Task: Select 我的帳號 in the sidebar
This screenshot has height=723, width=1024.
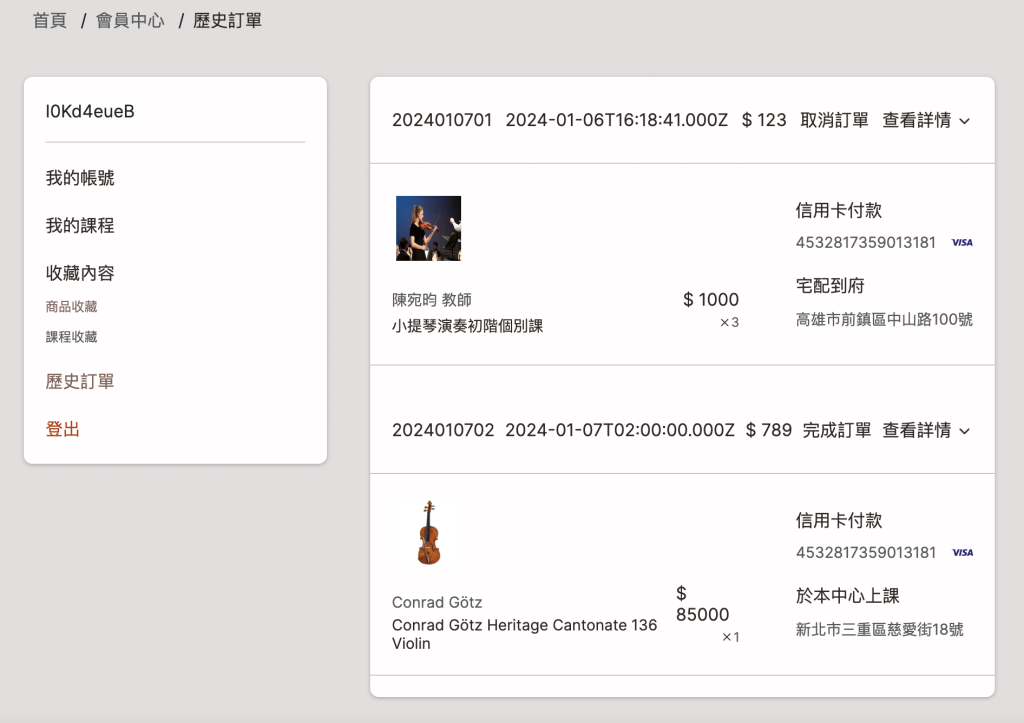Action: 80,178
